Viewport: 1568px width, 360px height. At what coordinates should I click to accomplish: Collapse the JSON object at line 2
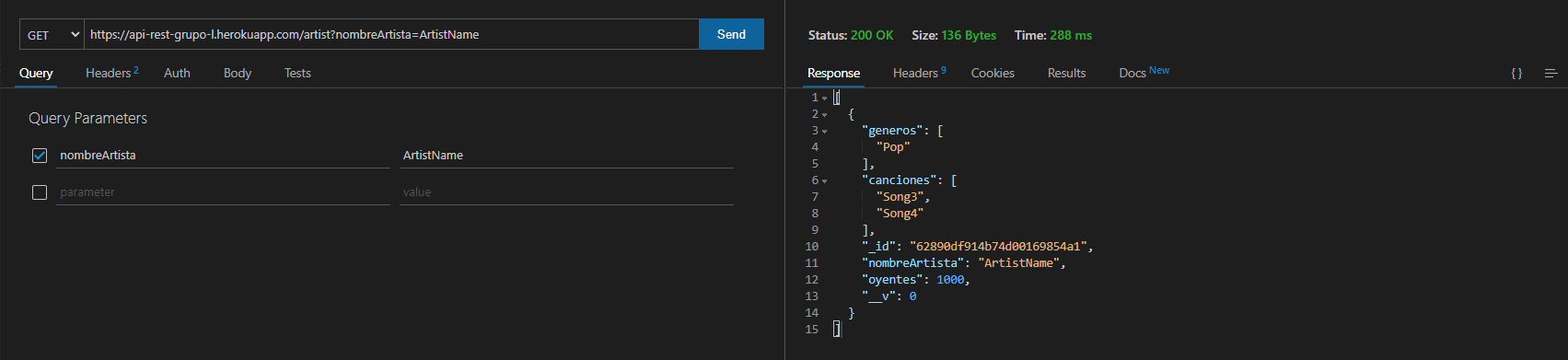[x=824, y=114]
